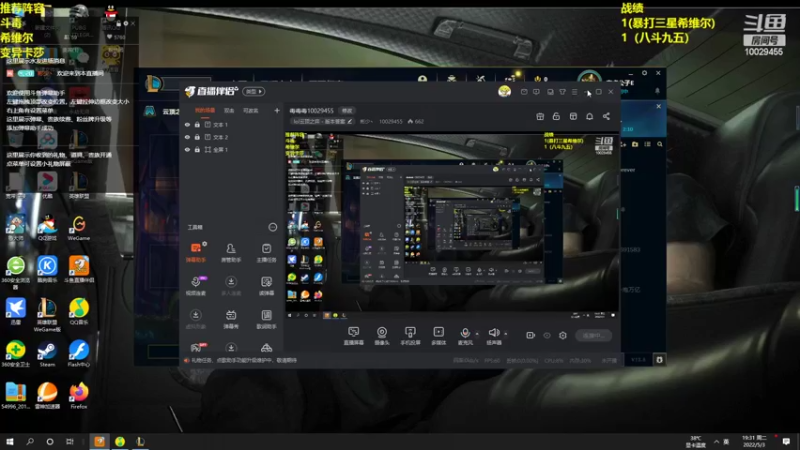Image resolution: width=800 pixels, height=450 pixels.
Task: Switch to the first scene tab
Action: point(205,110)
